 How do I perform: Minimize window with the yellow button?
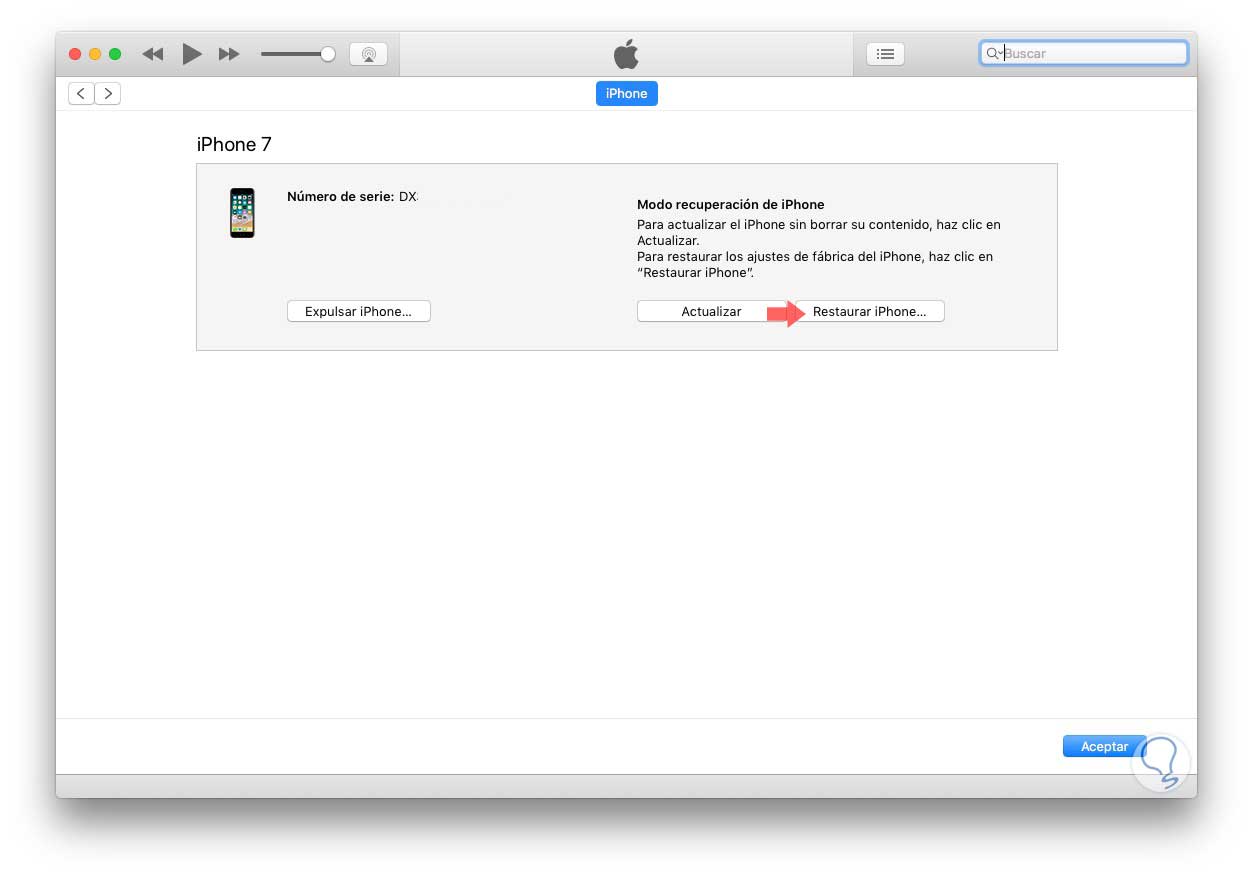95,54
